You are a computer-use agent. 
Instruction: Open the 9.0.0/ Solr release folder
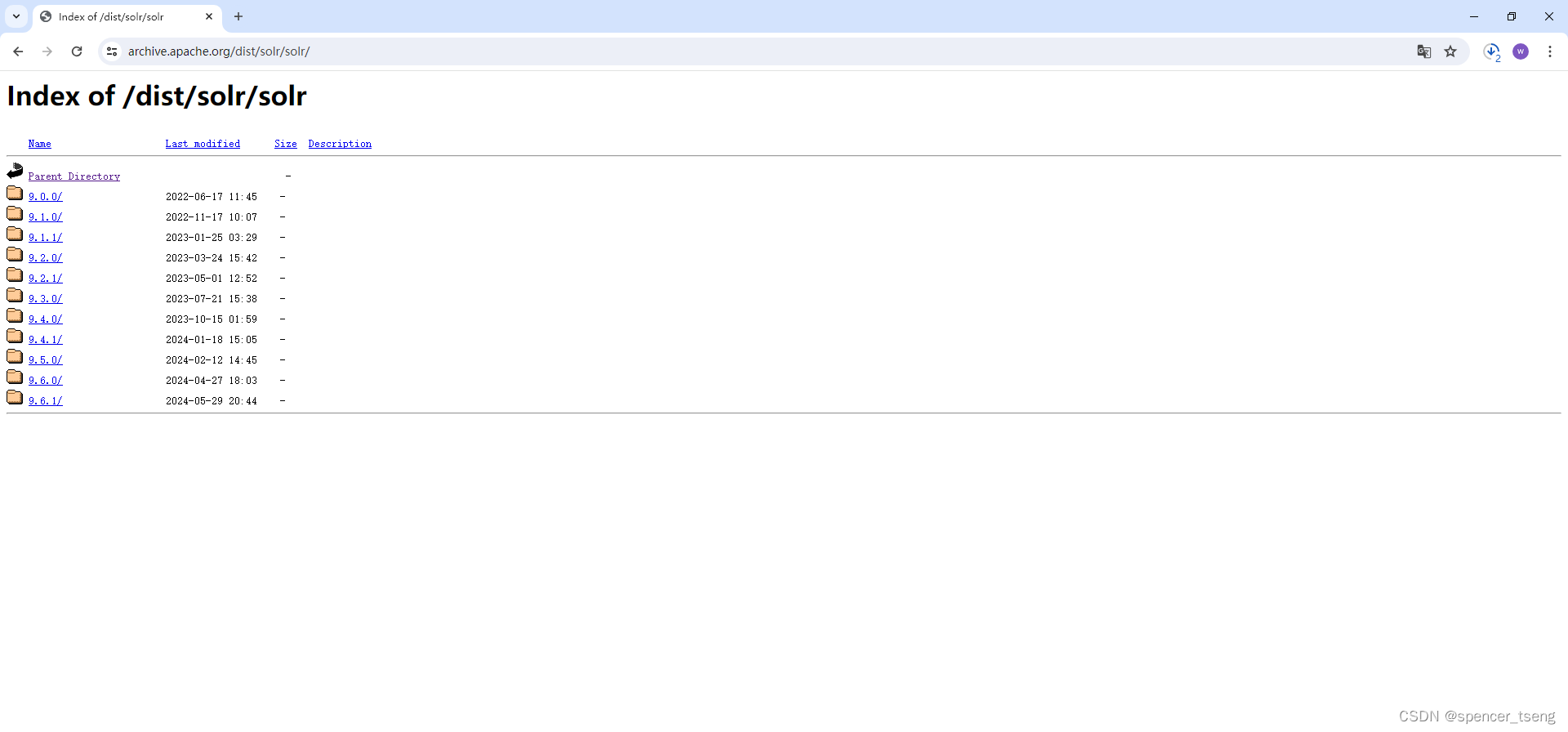[x=46, y=196]
